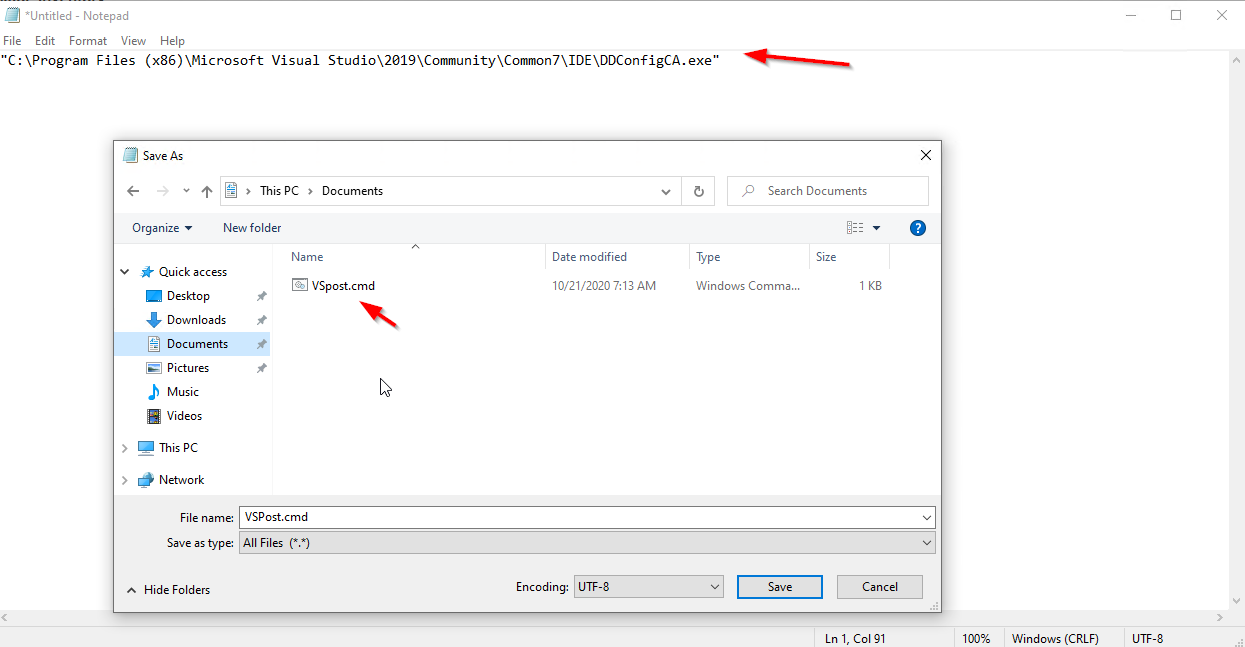Collapse the folder pane with Hide Folders
The height and width of the screenshot is (647, 1245).
[168, 590]
